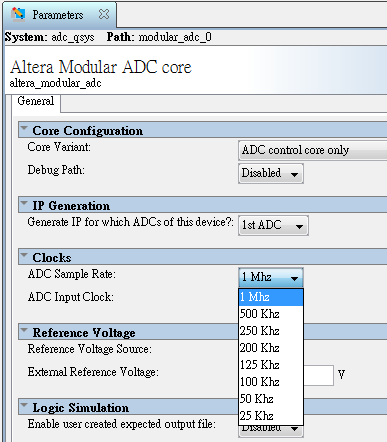Collapse the Logic Simulation section
This screenshot has width=387, height=442.
click(x=24, y=405)
